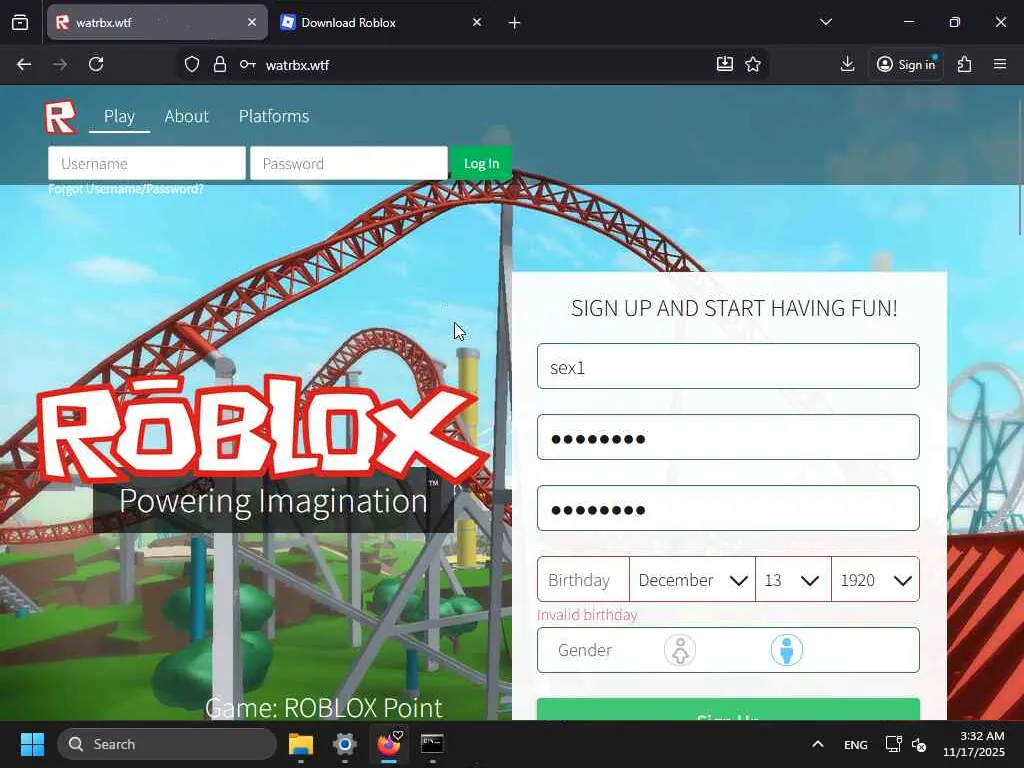Open the birthday year dropdown 1920

(875, 579)
